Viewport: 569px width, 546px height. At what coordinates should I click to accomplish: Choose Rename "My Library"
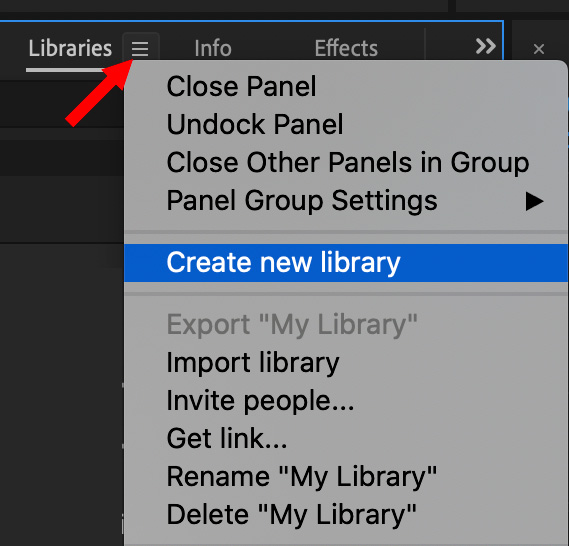pyautogui.click(x=346, y=476)
